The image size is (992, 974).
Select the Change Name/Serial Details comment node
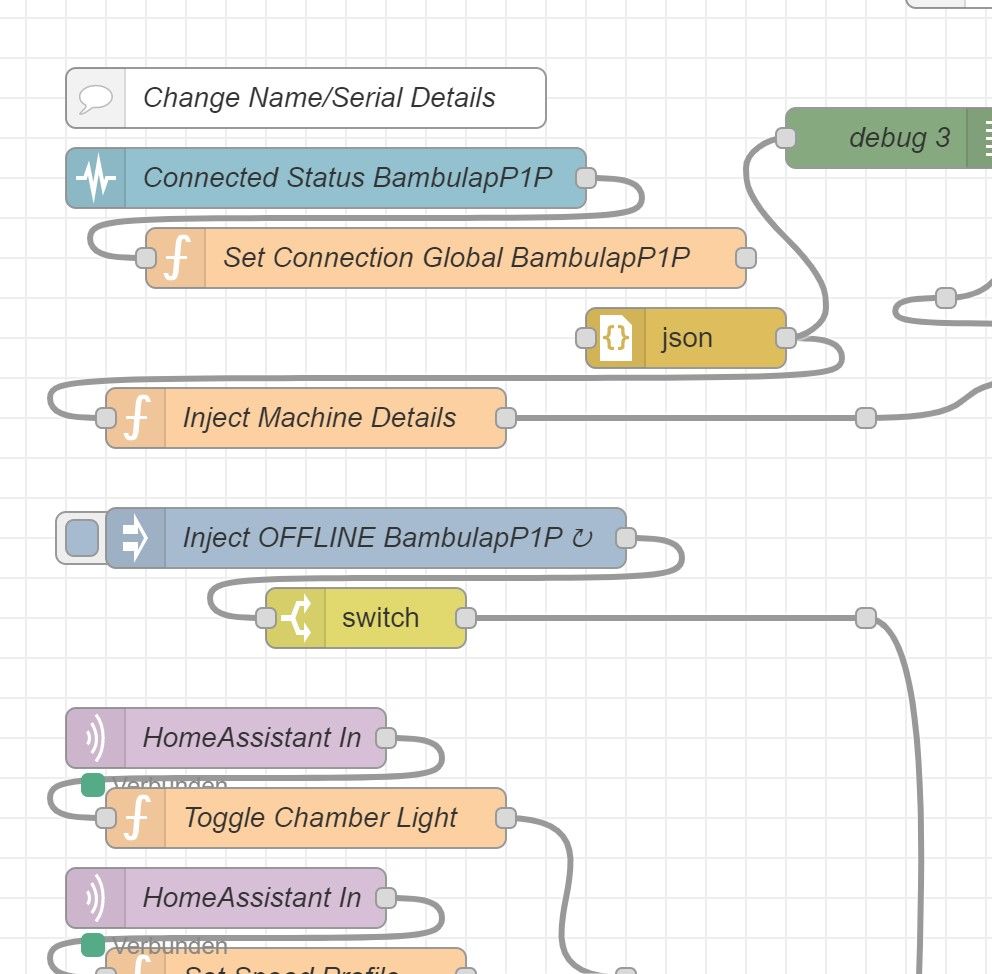[306, 98]
